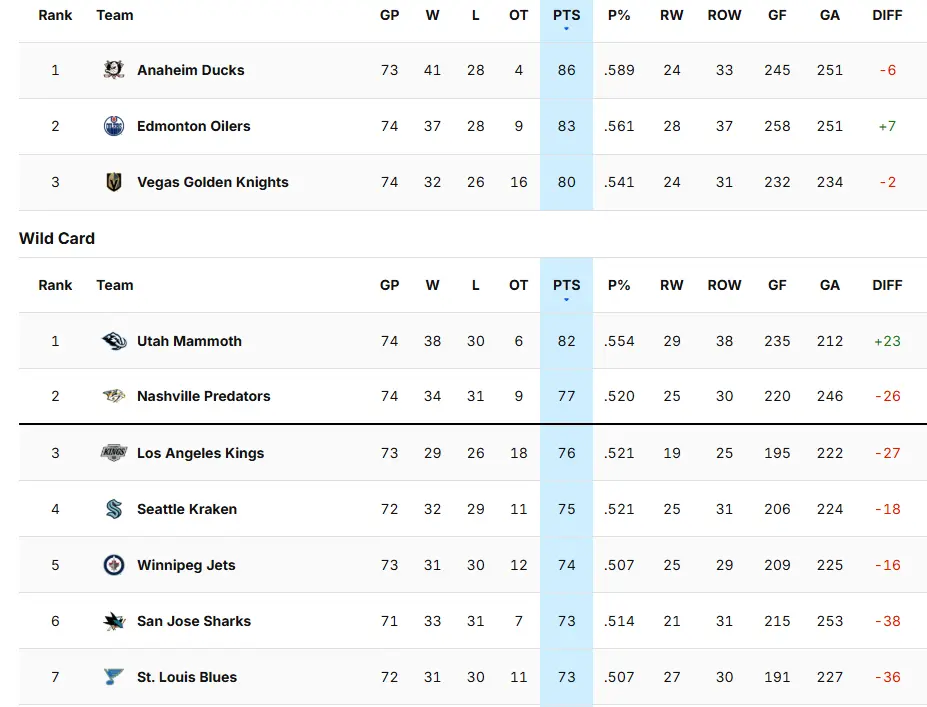927x707 pixels.
Task: Click the Nashville Predators logo
Action: click(x=114, y=396)
